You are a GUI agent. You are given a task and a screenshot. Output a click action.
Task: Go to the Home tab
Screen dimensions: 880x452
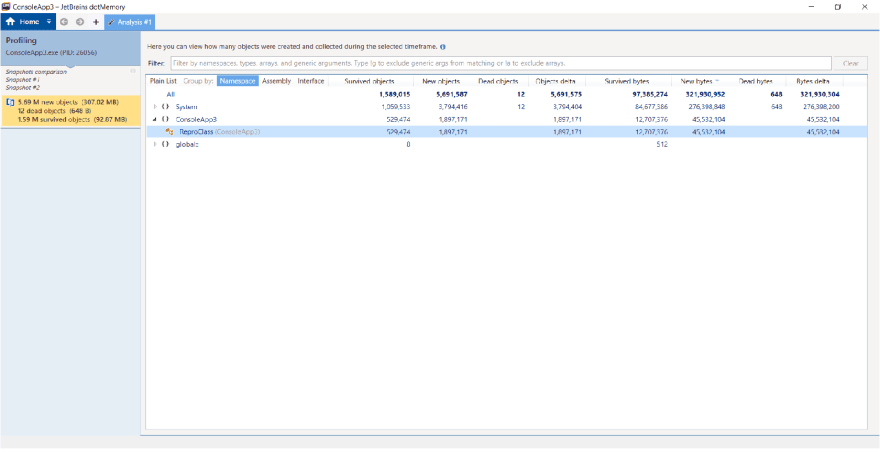(22, 22)
